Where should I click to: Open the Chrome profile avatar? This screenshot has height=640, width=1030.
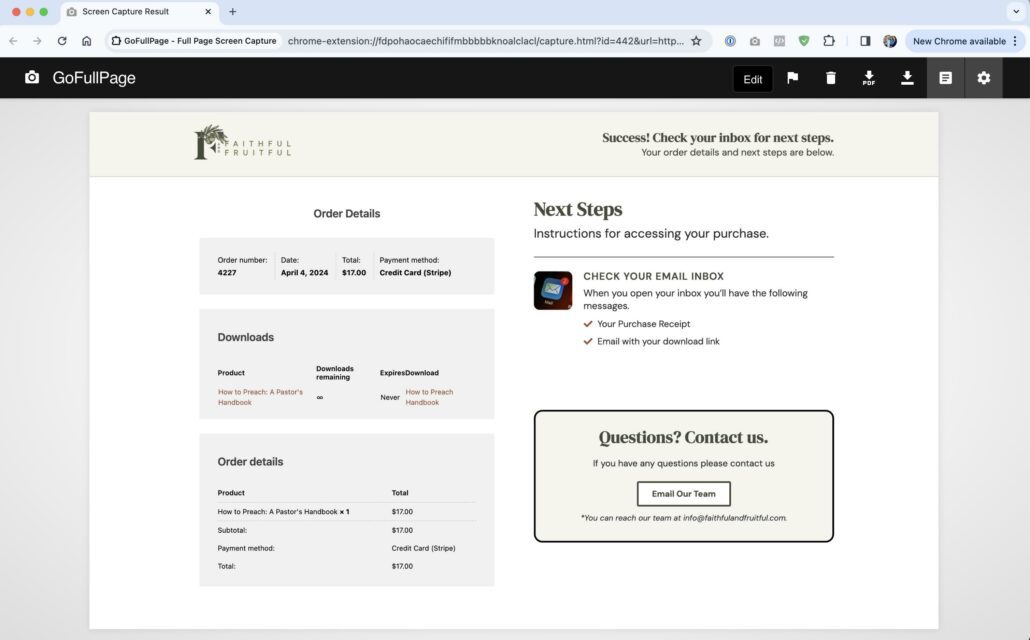click(890, 41)
